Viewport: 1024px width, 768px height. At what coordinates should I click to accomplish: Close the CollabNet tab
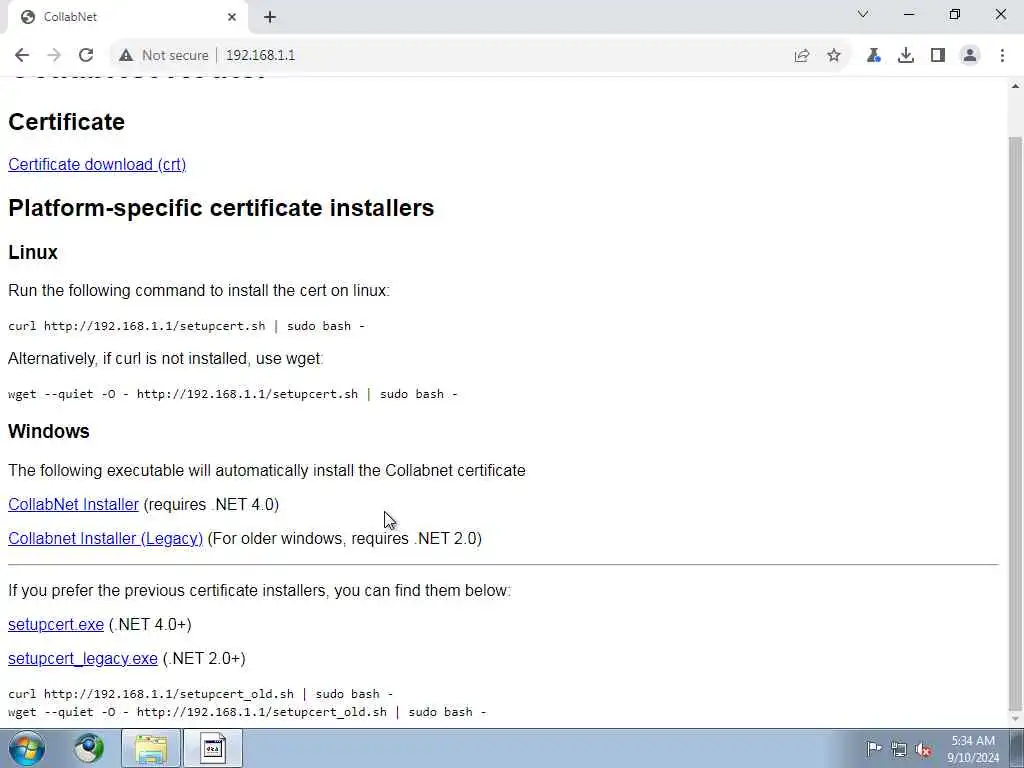(x=232, y=17)
